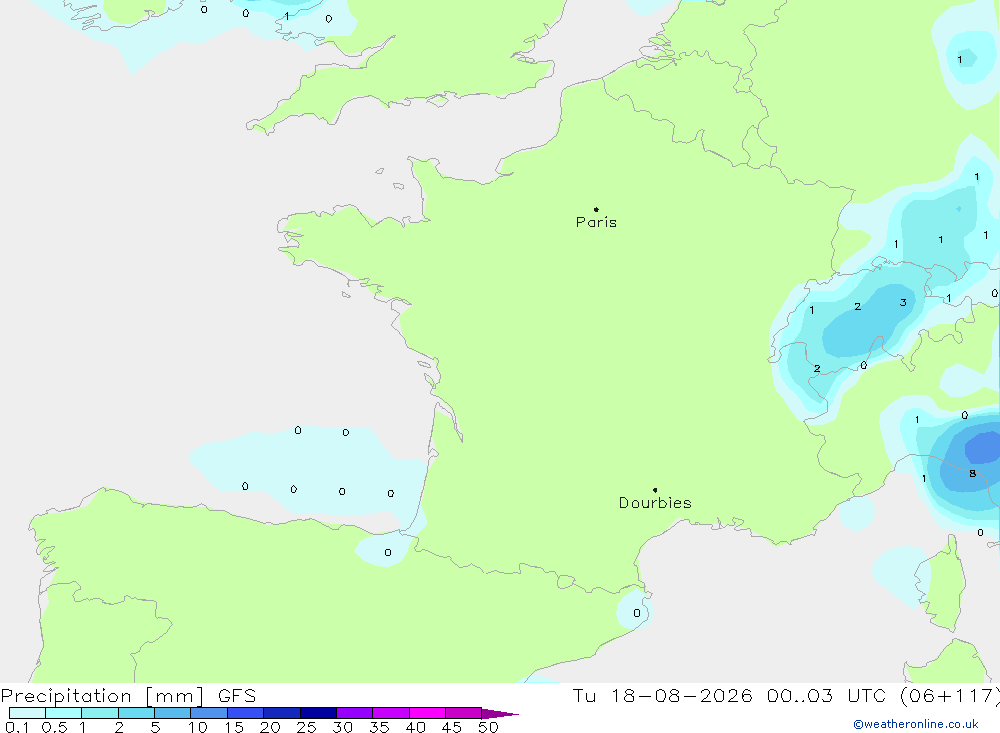Pick the 5–10 mm legend color swatch
This screenshot has height=733, width=1000.
point(172,713)
